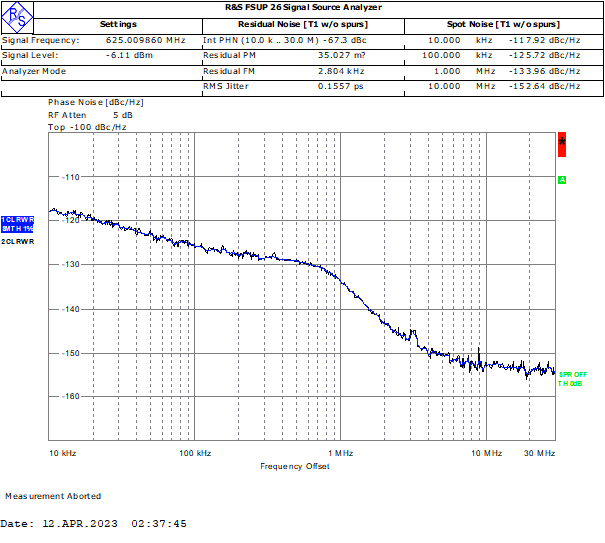
Task: Click the -117.92 dBc/Hz spot noise value
Action: click(x=544, y=40)
